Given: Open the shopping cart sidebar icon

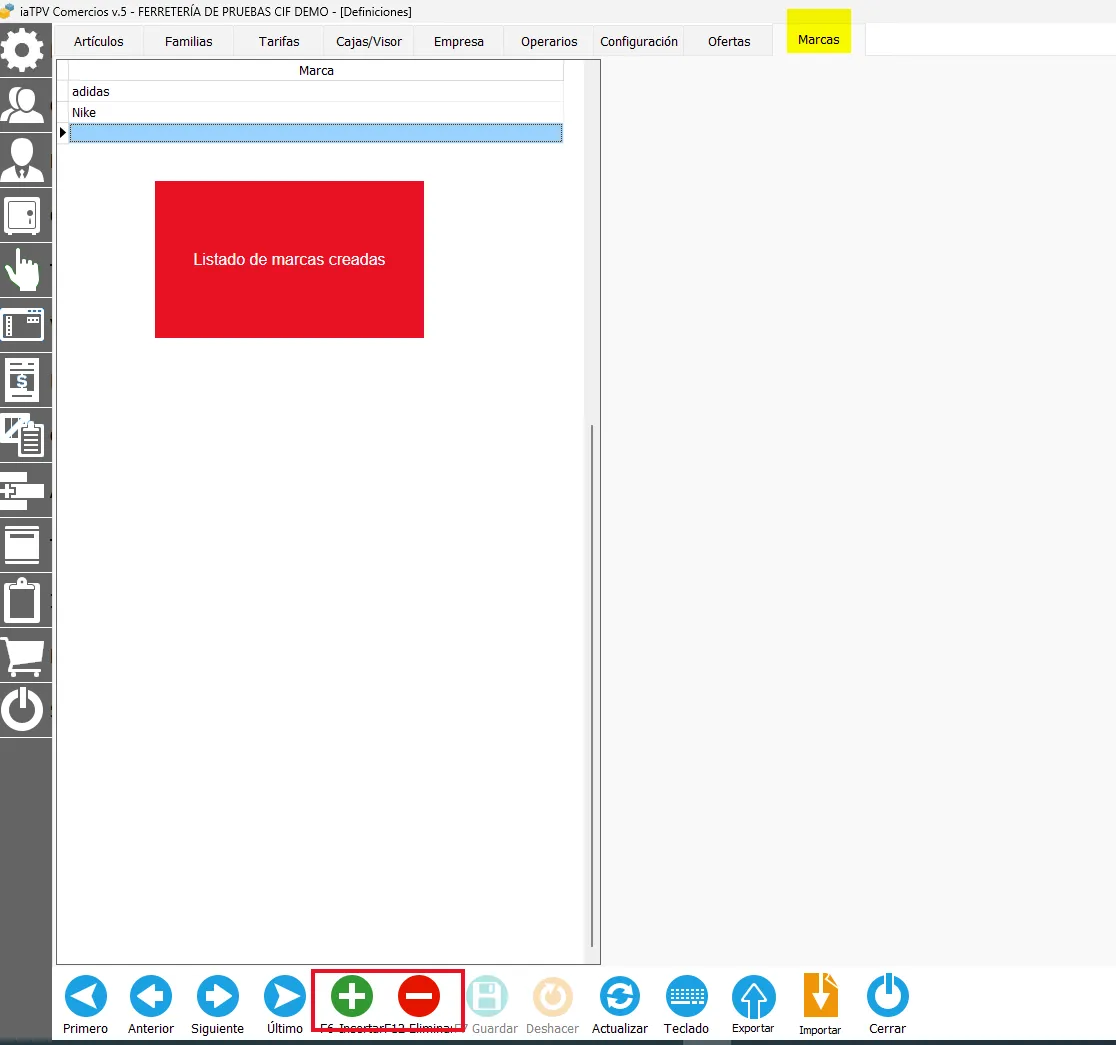Looking at the screenshot, I should [24, 656].
